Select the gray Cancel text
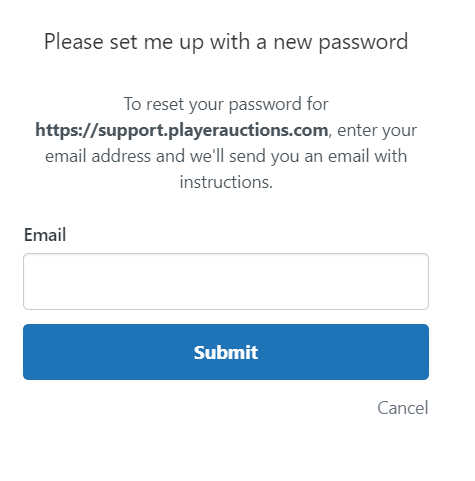The width and height of the screenshot is (475, 481). pyautogui.click(x=403, y=408)
